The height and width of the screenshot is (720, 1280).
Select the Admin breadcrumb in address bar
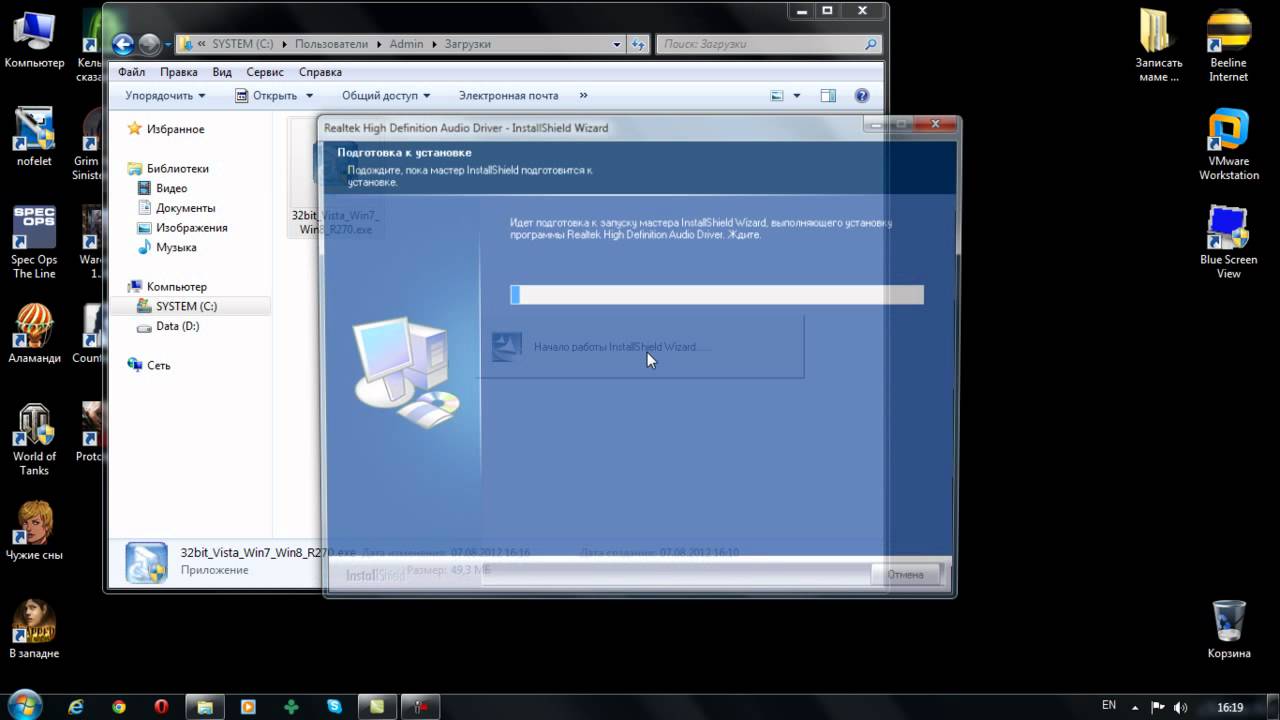pos(406,44)
